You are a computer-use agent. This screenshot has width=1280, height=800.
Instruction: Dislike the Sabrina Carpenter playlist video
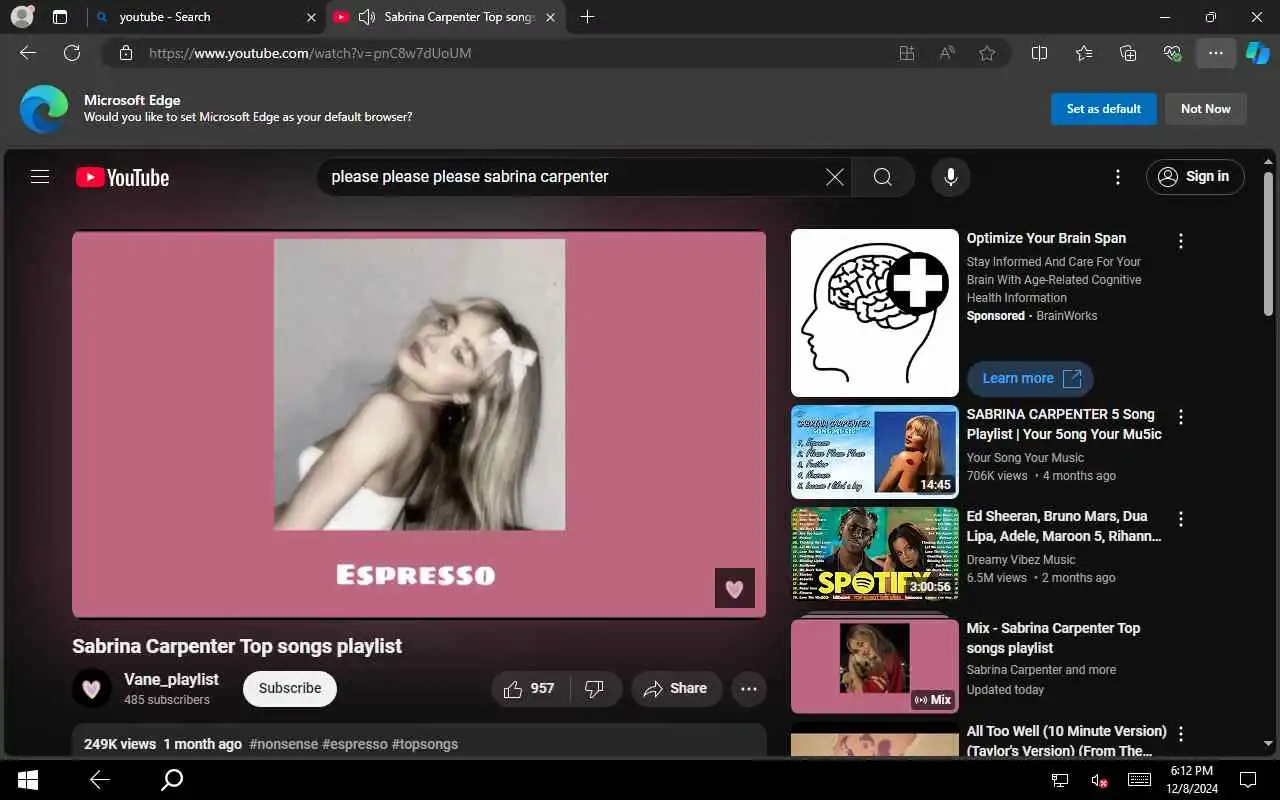coord(595,689)
